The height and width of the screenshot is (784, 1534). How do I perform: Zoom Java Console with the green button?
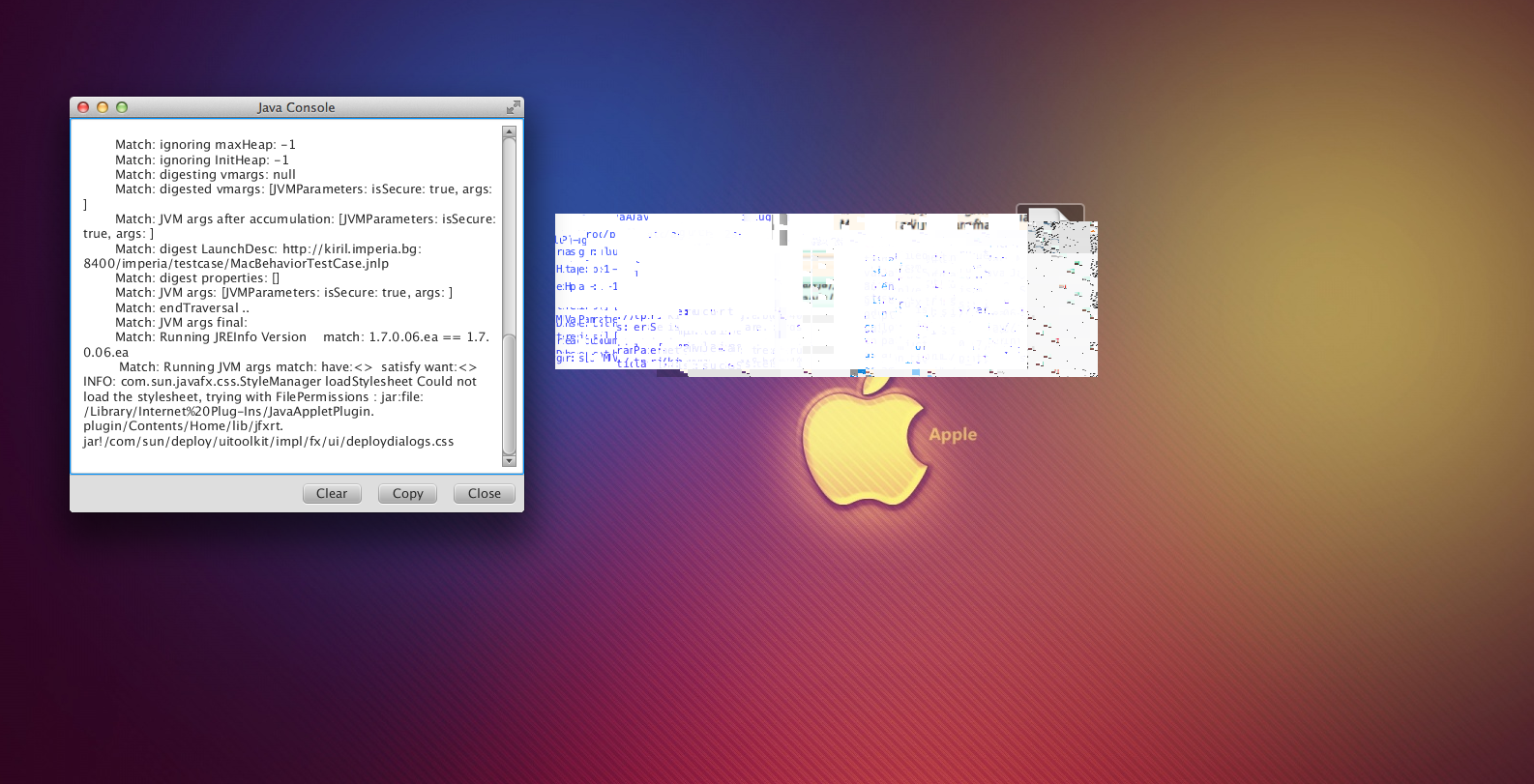click(122, 107)
